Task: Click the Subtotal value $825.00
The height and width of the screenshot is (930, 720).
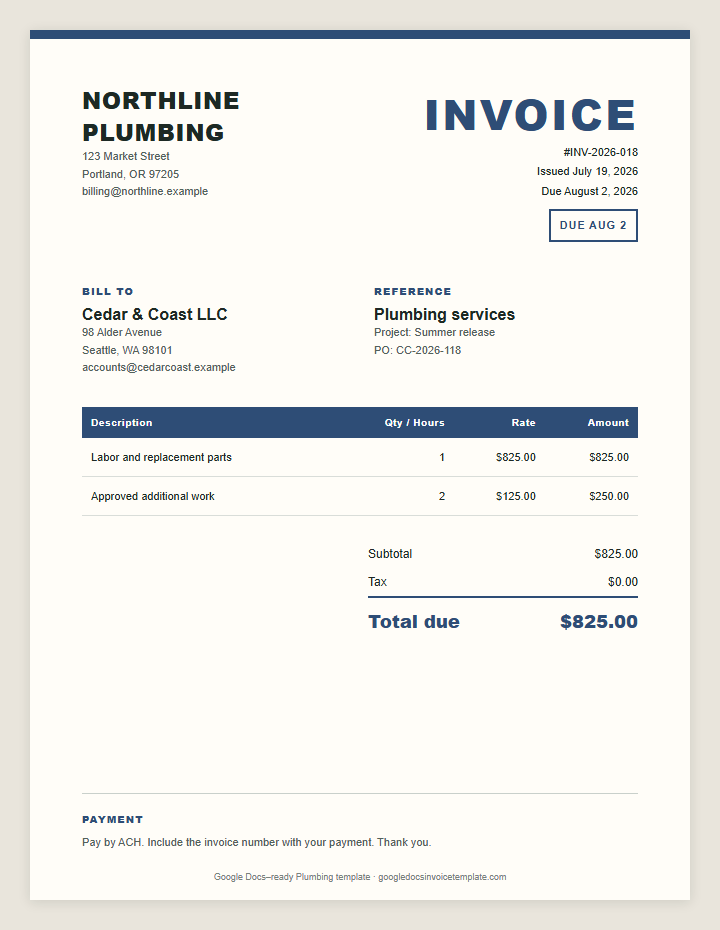Action: pos(616,553)
